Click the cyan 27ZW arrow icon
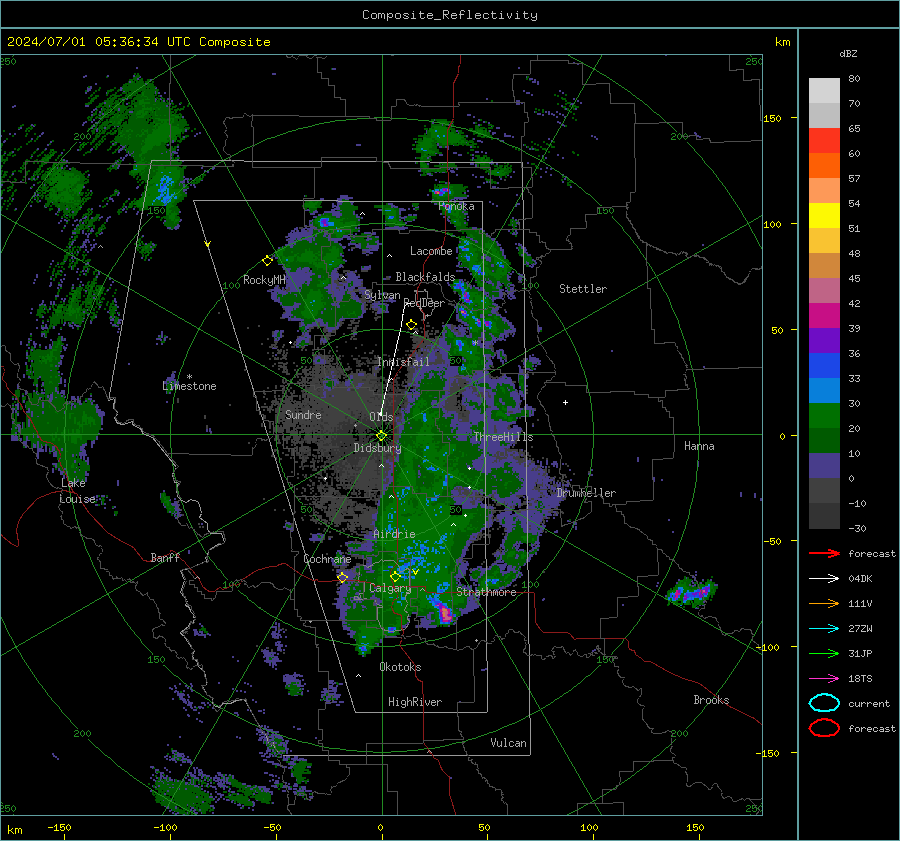 coord(824,629)
